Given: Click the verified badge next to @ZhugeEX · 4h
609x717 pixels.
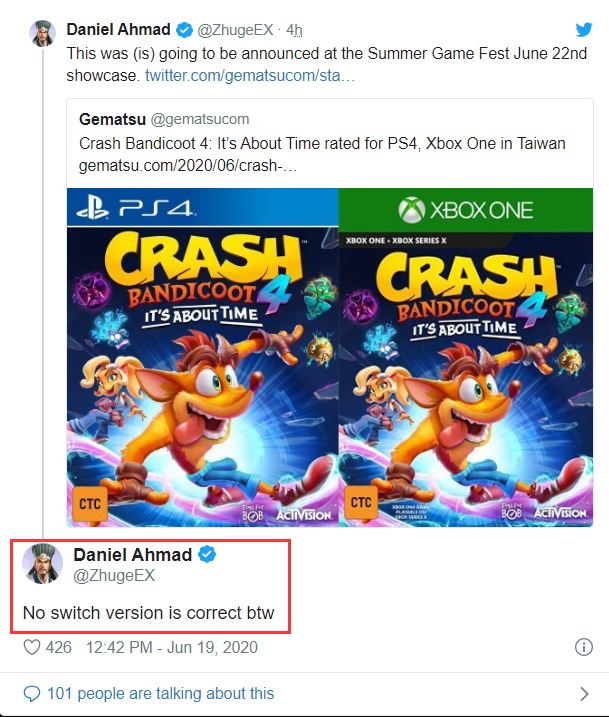Looking at the screenshot, I should (x=184, y=30).
